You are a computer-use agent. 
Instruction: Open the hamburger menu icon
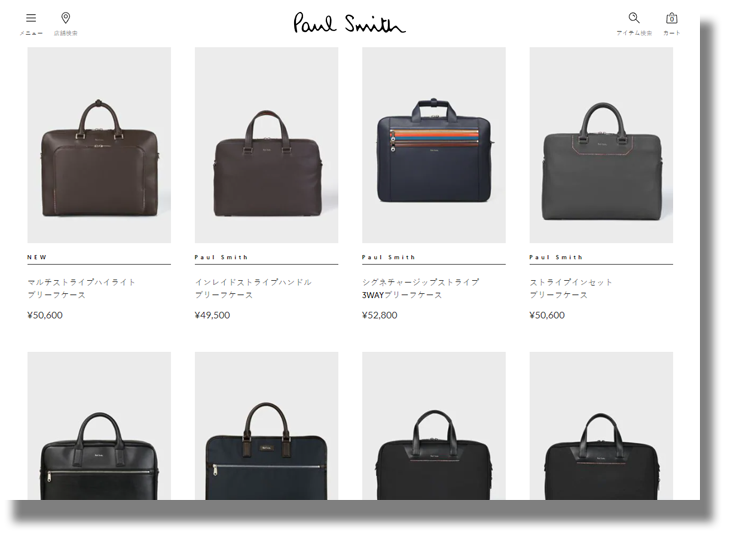[x=31, y=18]
